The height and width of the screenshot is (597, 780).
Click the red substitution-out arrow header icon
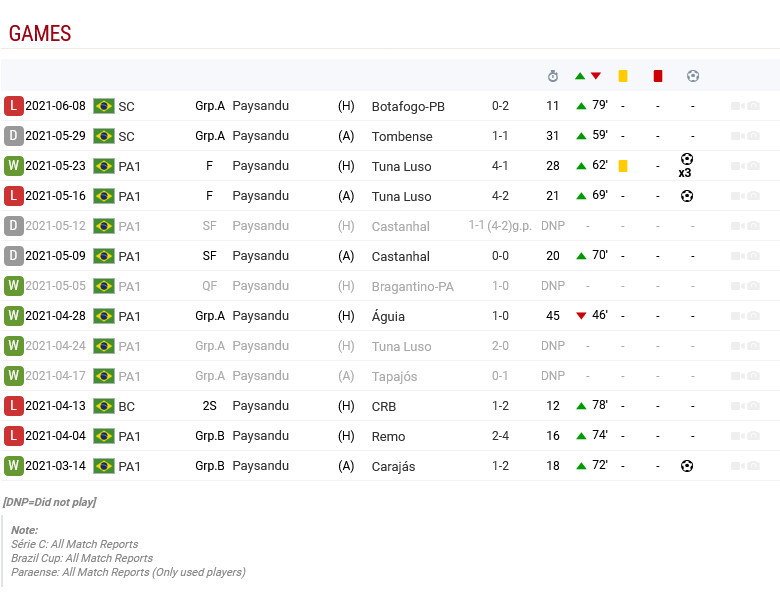click(596, 76)
